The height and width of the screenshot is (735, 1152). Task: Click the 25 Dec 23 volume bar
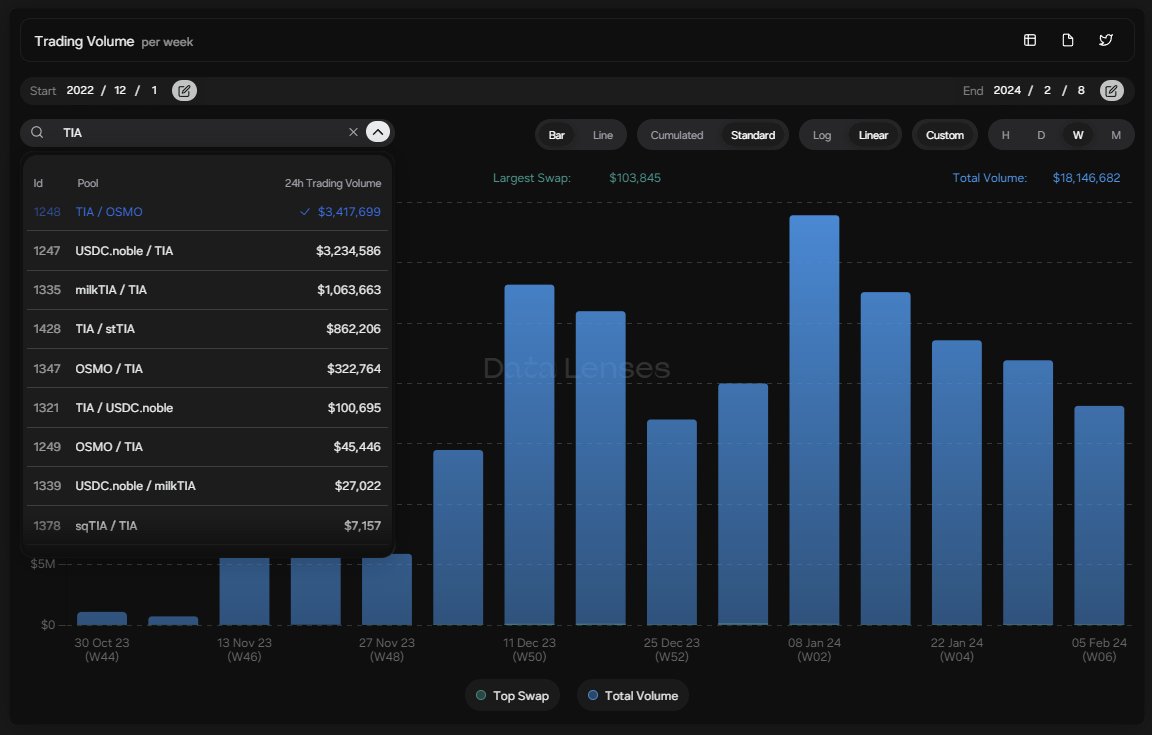672,522
